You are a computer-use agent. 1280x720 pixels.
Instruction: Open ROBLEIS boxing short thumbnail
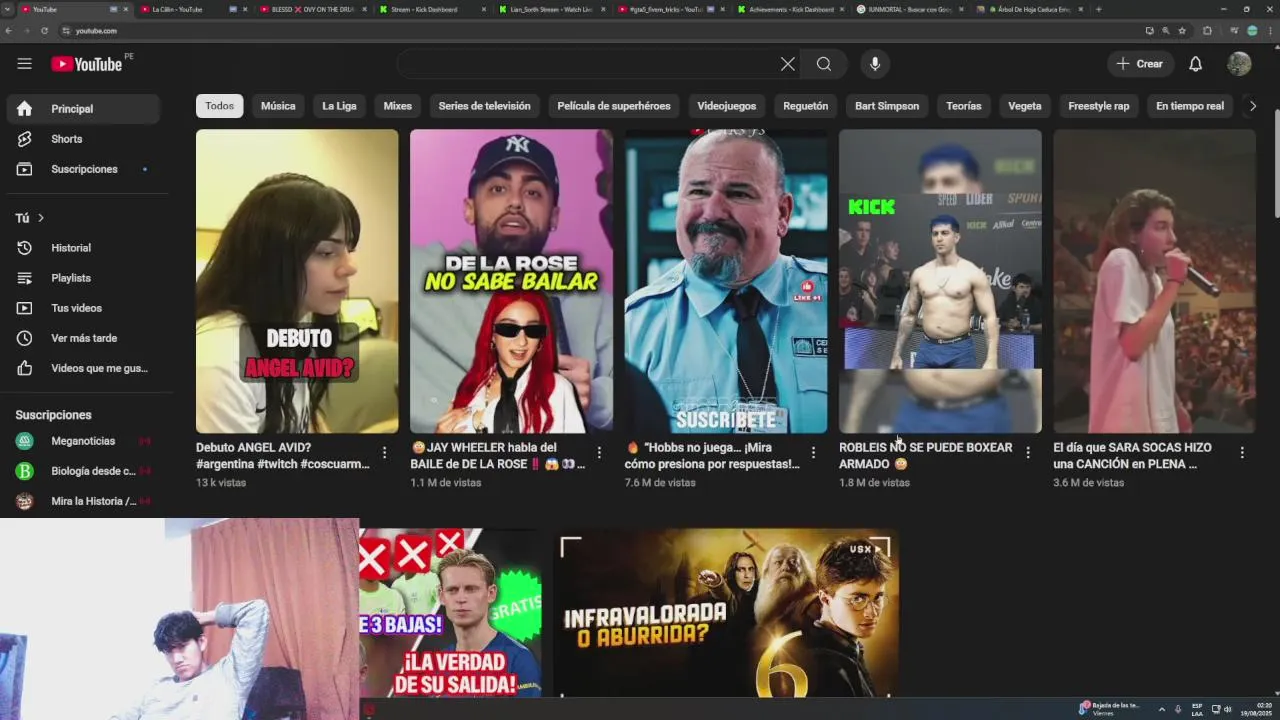coord(940,281)
